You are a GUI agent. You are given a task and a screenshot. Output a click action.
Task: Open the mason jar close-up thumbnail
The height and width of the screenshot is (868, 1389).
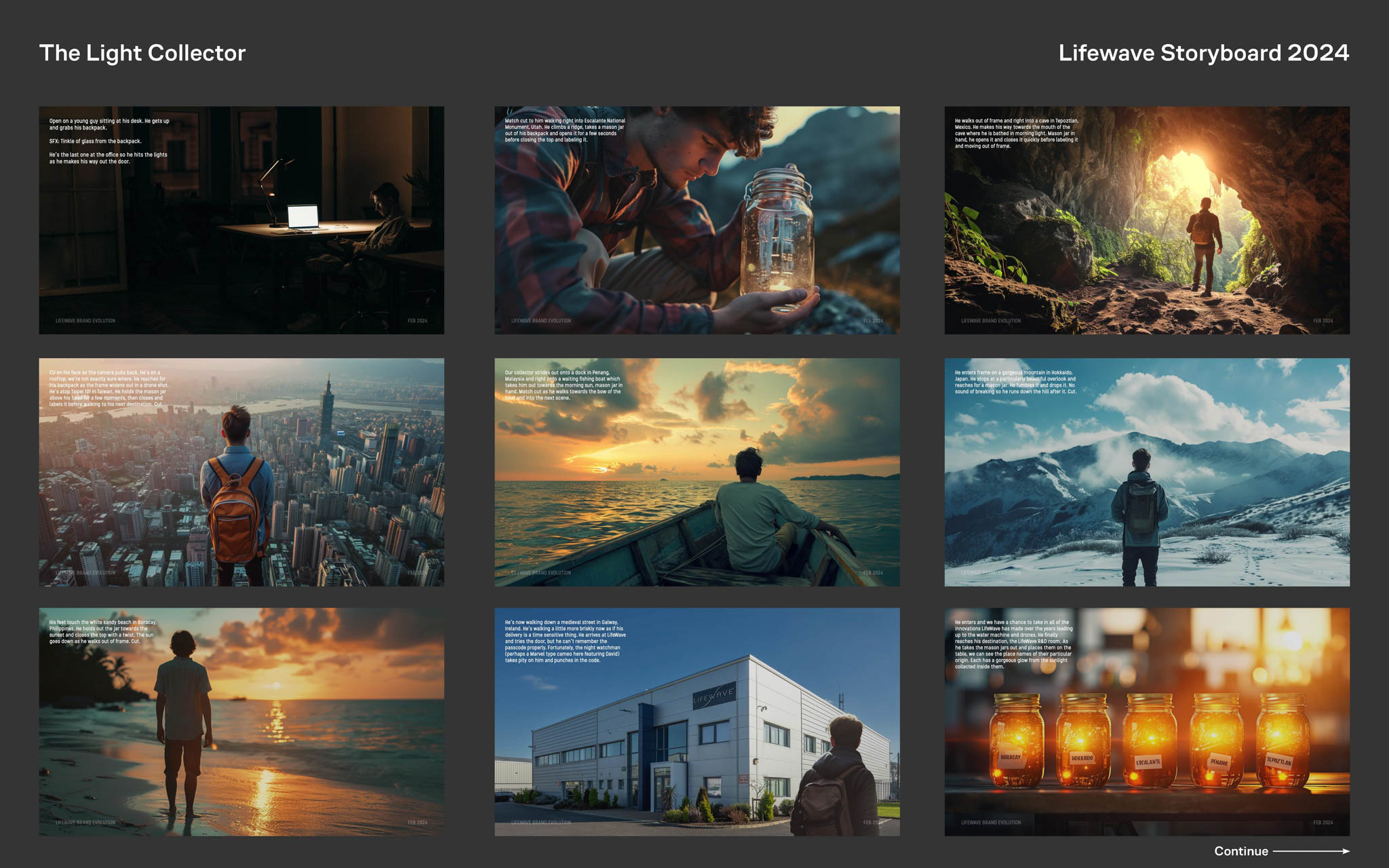click(x=697, y=220)
